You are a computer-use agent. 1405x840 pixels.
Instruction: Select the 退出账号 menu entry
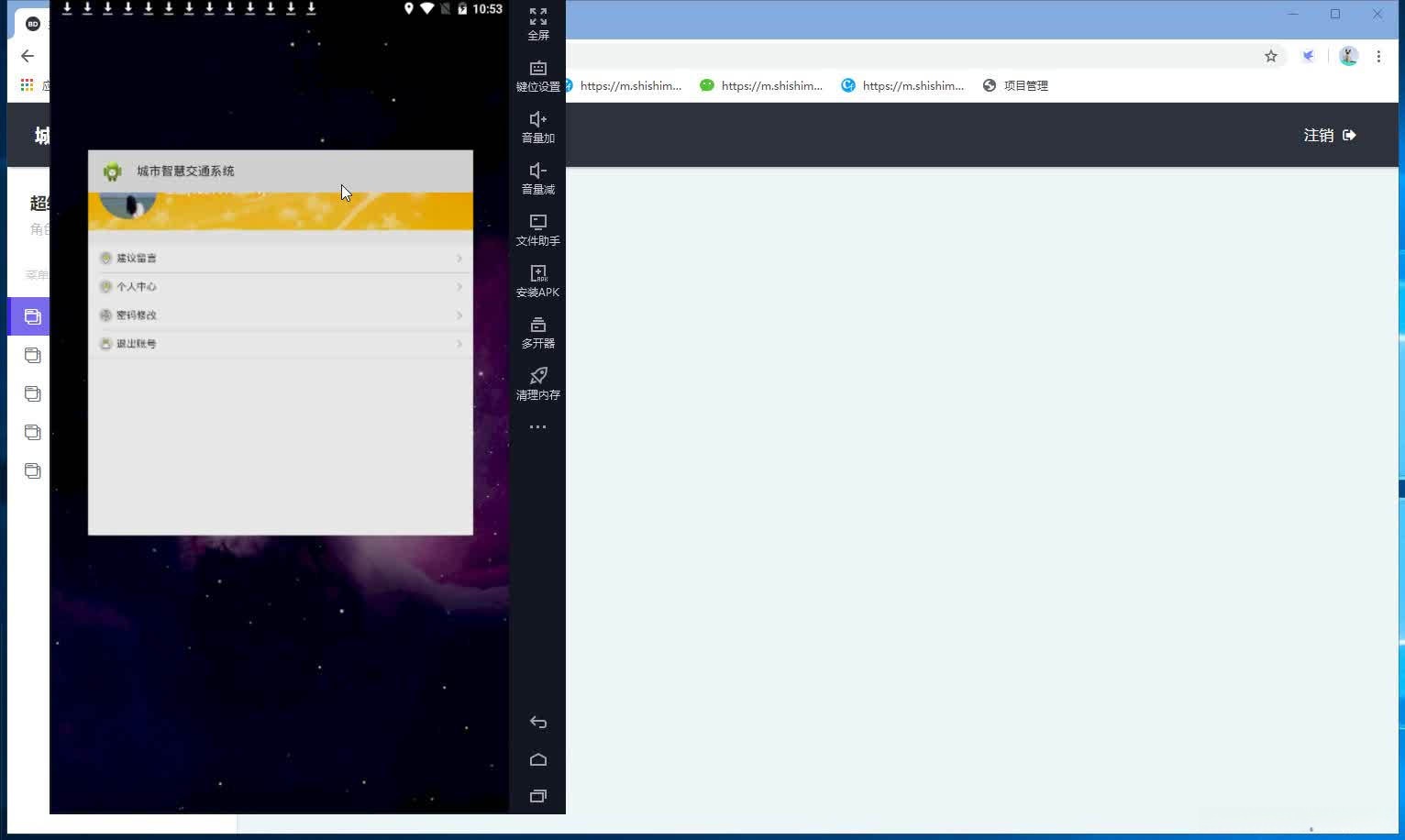(281, 344)
